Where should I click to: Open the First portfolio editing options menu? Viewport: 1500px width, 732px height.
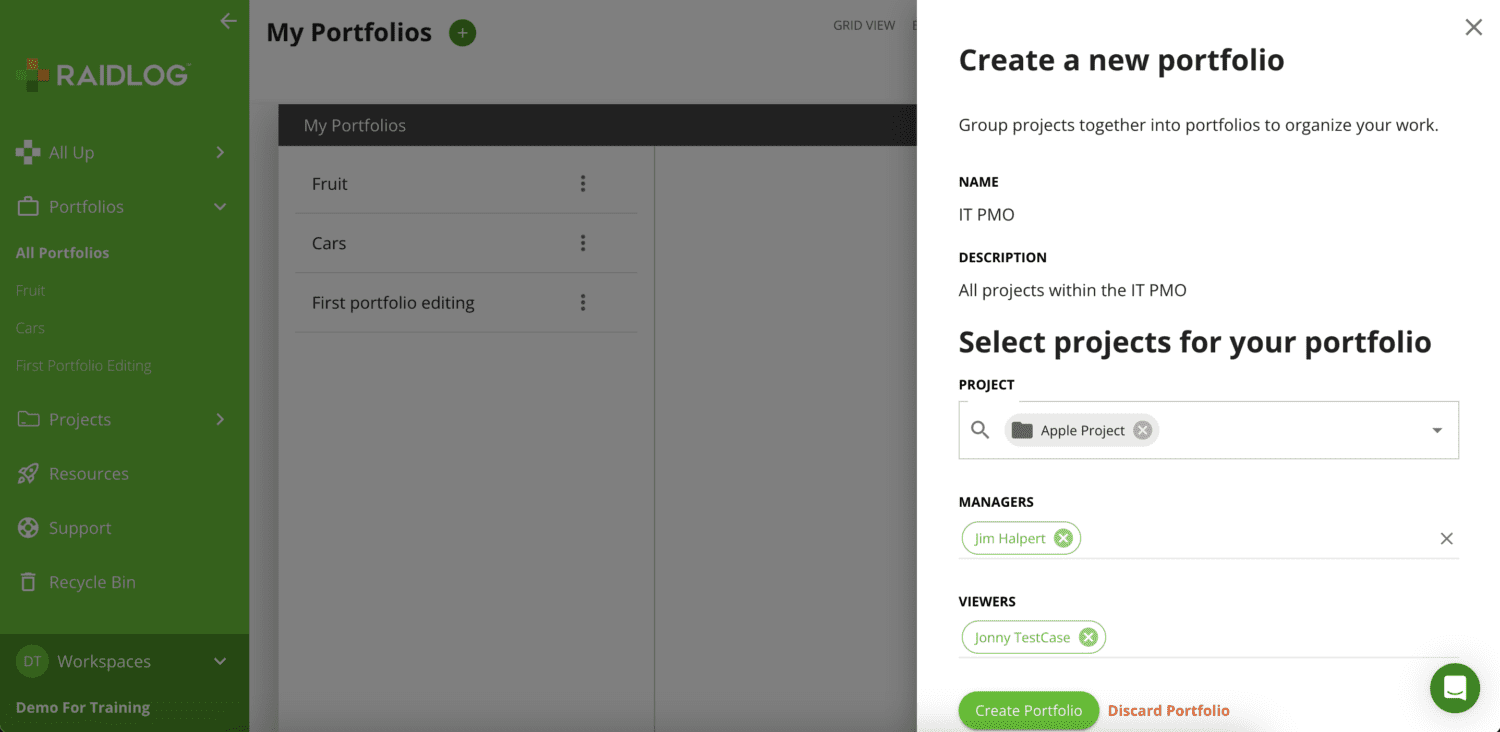tap(583, 303)
